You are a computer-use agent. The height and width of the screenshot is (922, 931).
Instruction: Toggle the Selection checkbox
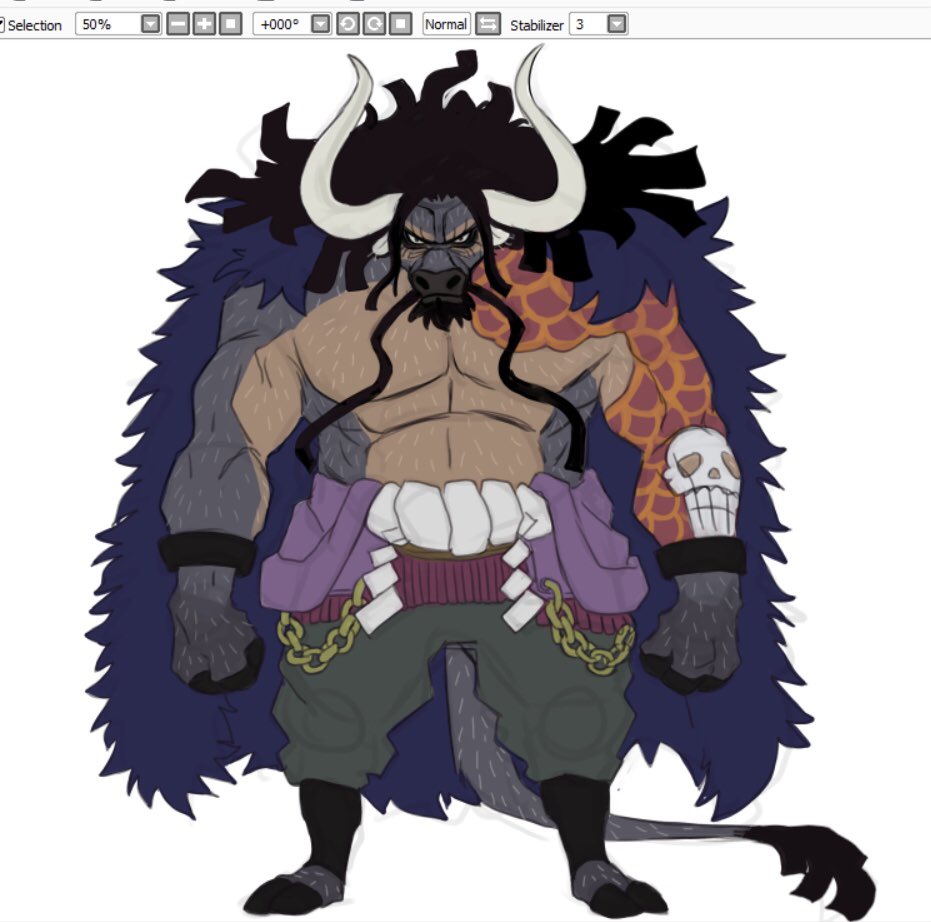tap(2, 25)
